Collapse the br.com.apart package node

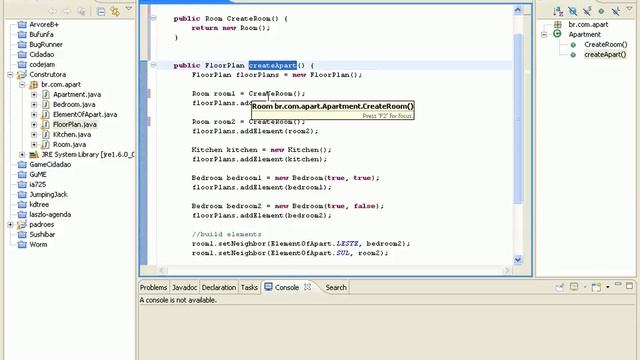tap(22, 84)
